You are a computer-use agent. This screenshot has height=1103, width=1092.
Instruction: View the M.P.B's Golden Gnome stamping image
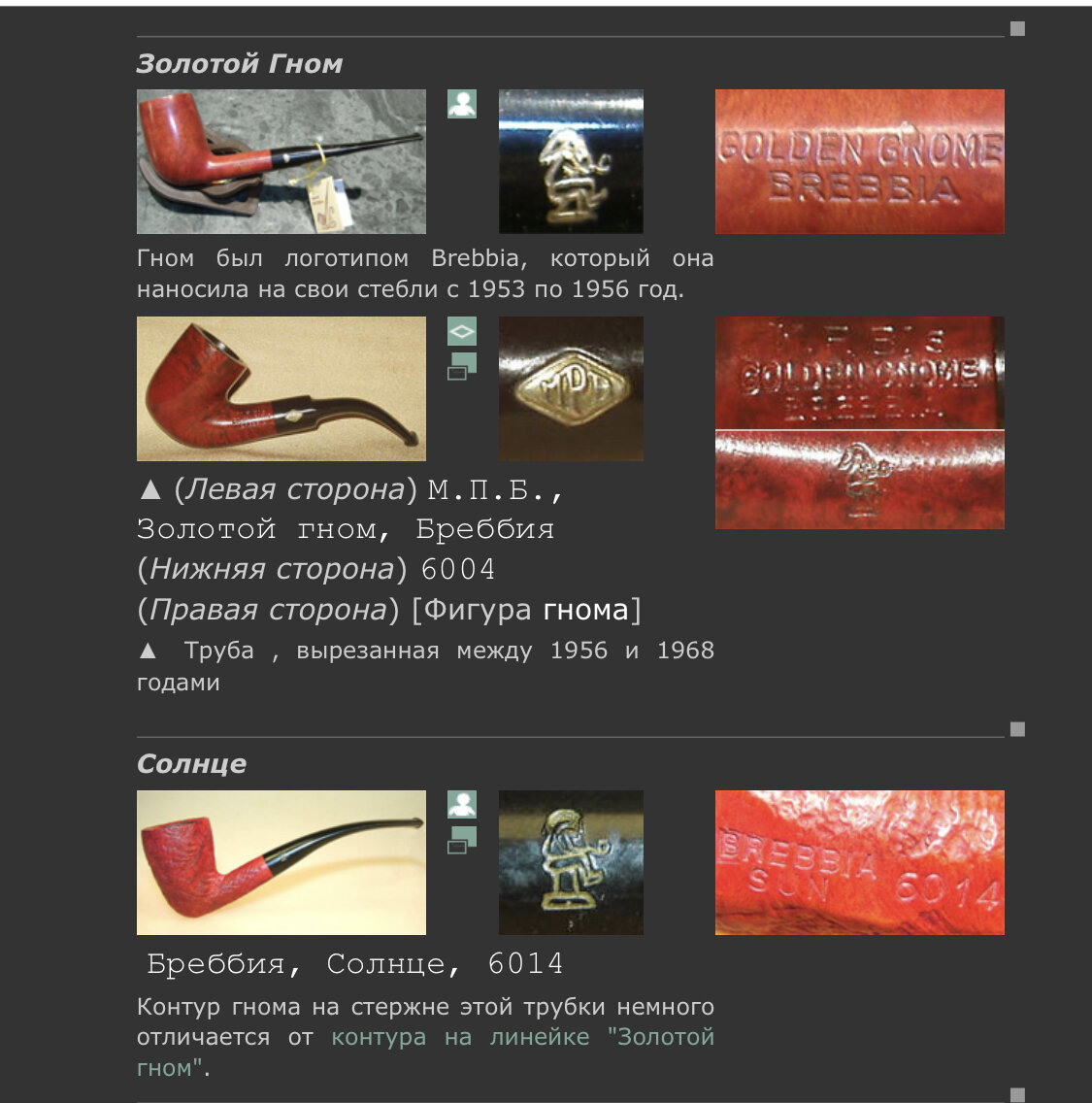[x=860, y=373]
